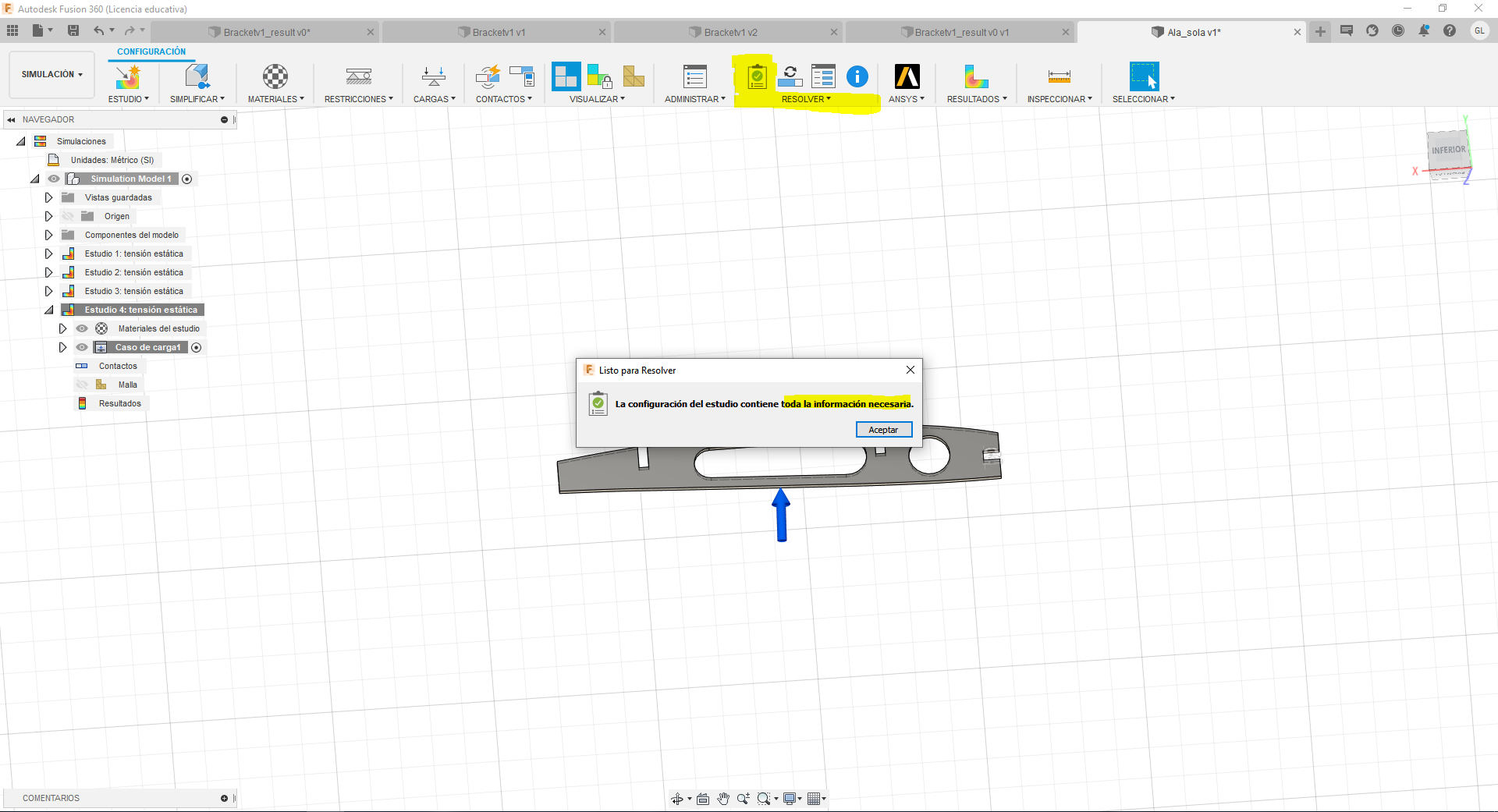Click the notifications bell icon
Image resolution: width=1498 pixels, height=812 pixels.
pos(1424,30)
